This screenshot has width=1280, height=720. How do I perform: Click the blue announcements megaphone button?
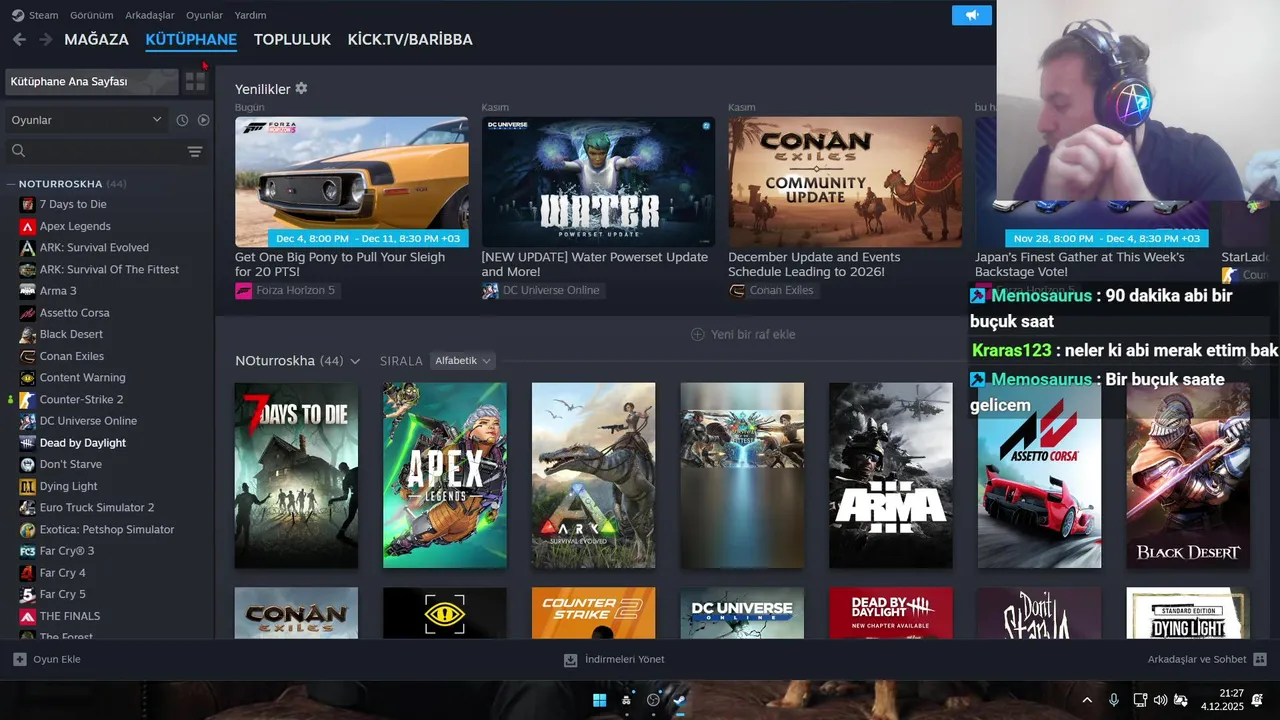point(972,15)
